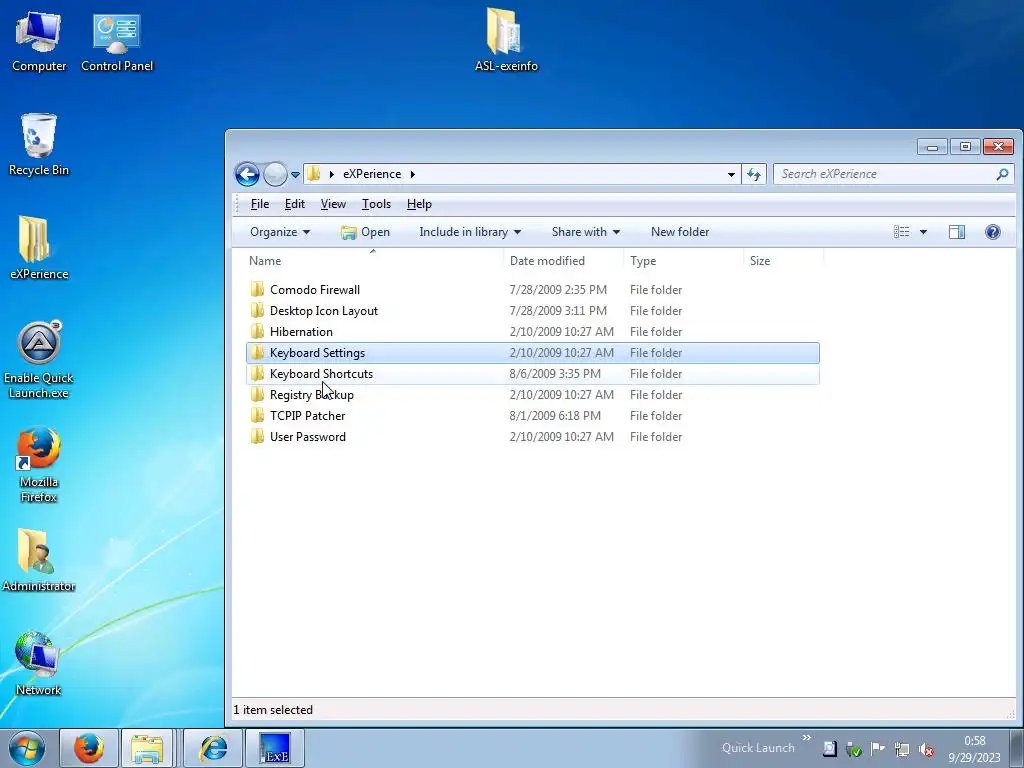Screen dimensions: 1024x768
Task: Open the Organize dropdown menu
Action: (x=280, y=232)
